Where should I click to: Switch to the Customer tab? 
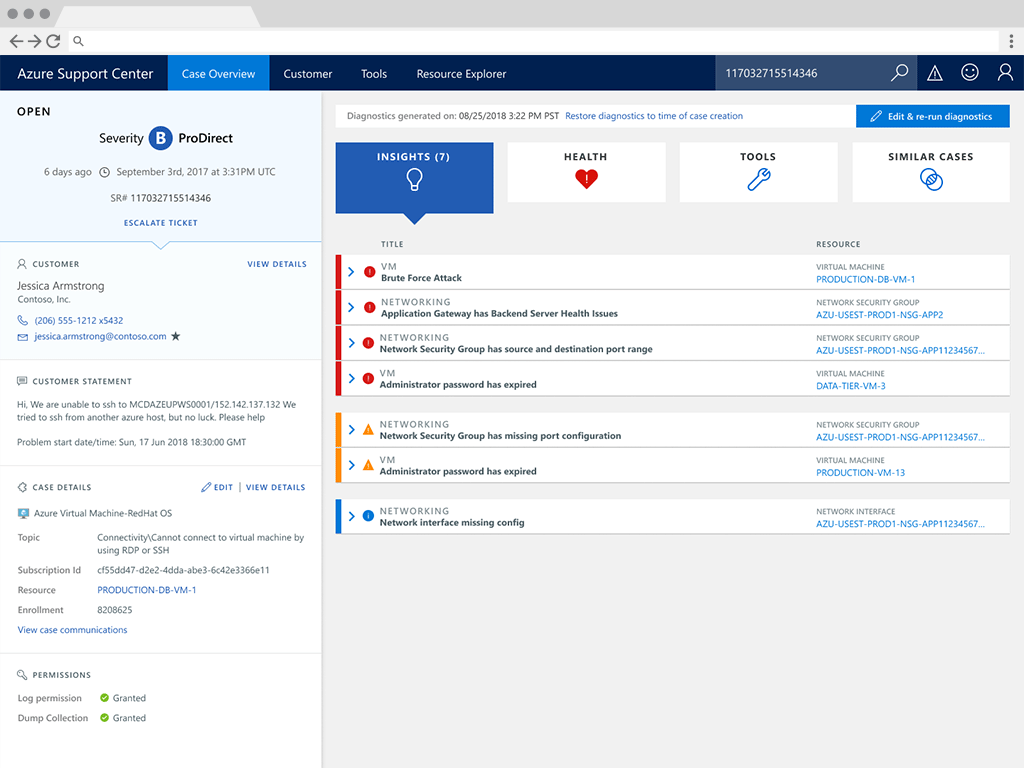(307, 73)
